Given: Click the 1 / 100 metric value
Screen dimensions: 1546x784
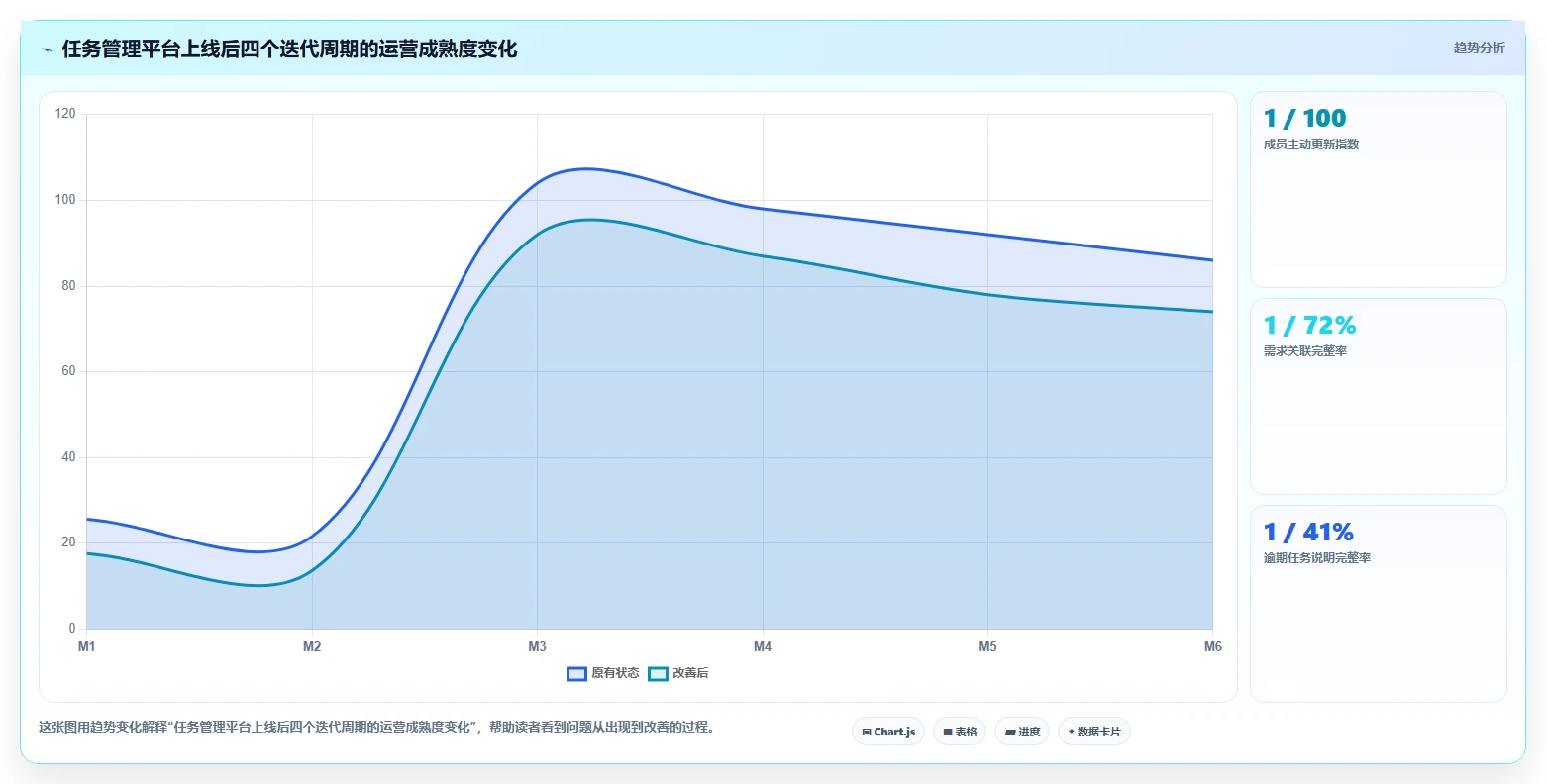Looking at the screenshot, I should (x=1304, y=119).
